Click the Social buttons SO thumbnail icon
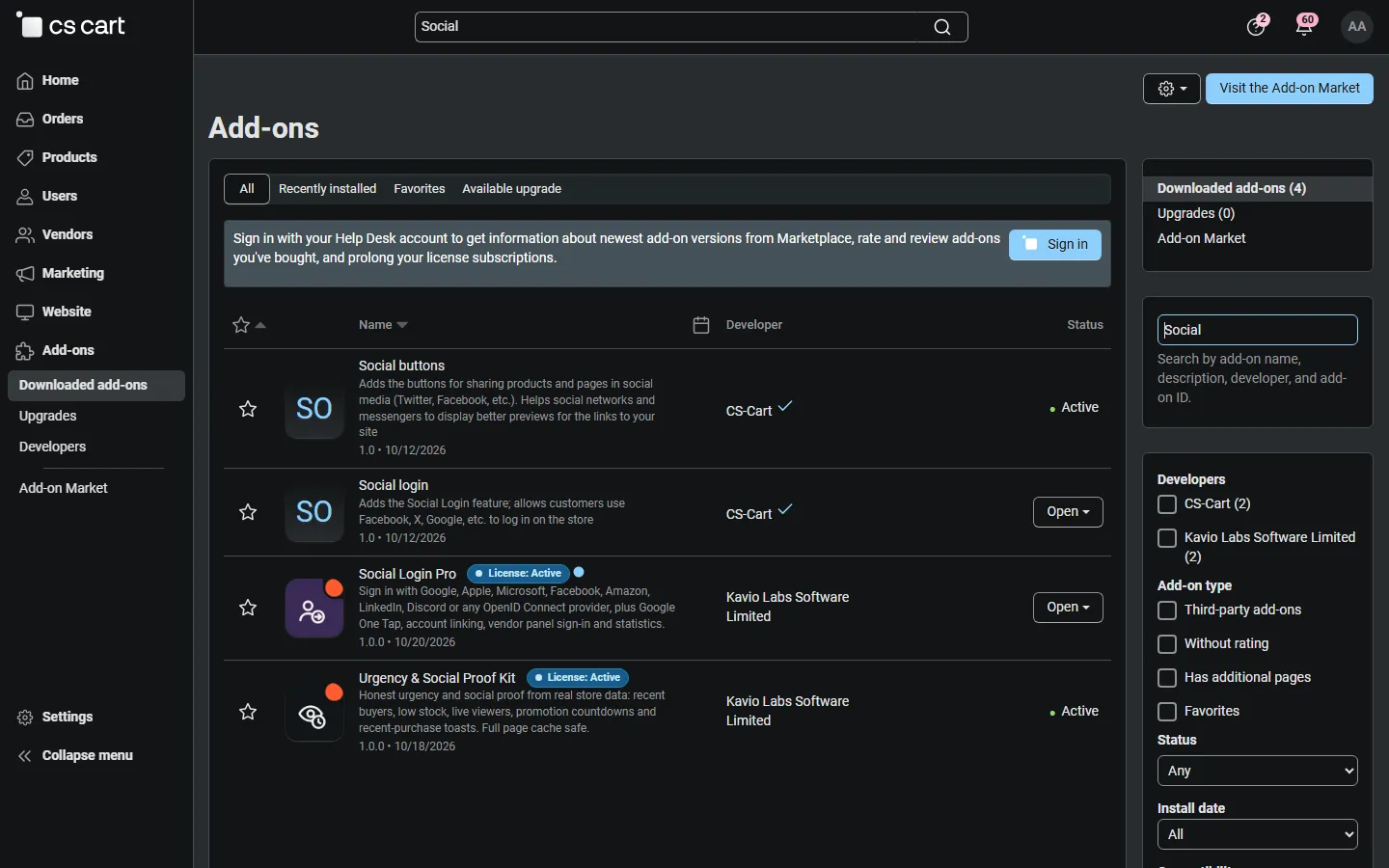Viewport: 1389px width, 868px height. pyautogui.click(x=314, y=409)
